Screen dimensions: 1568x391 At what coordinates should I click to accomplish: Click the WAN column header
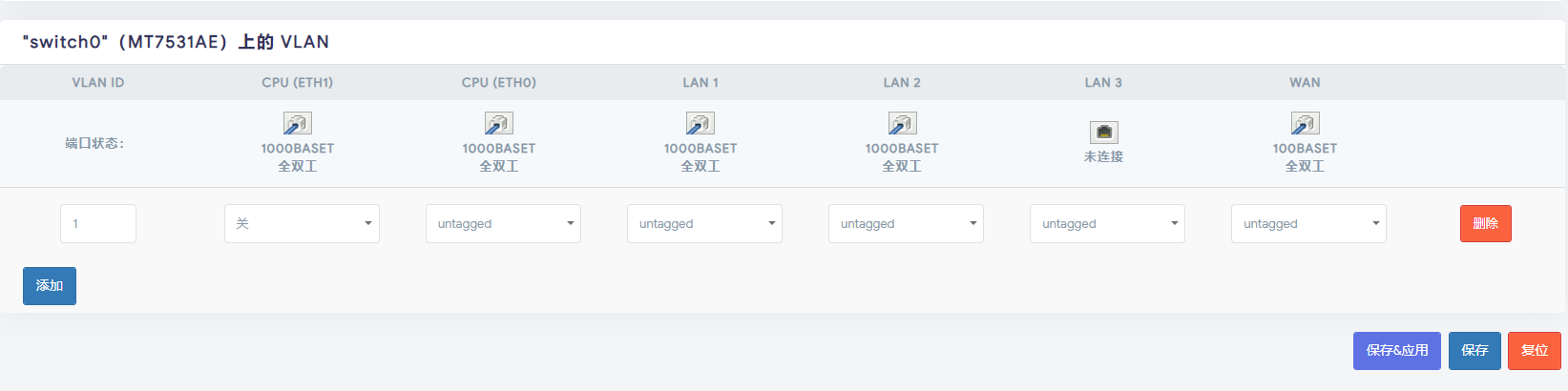click(1305, 82)
